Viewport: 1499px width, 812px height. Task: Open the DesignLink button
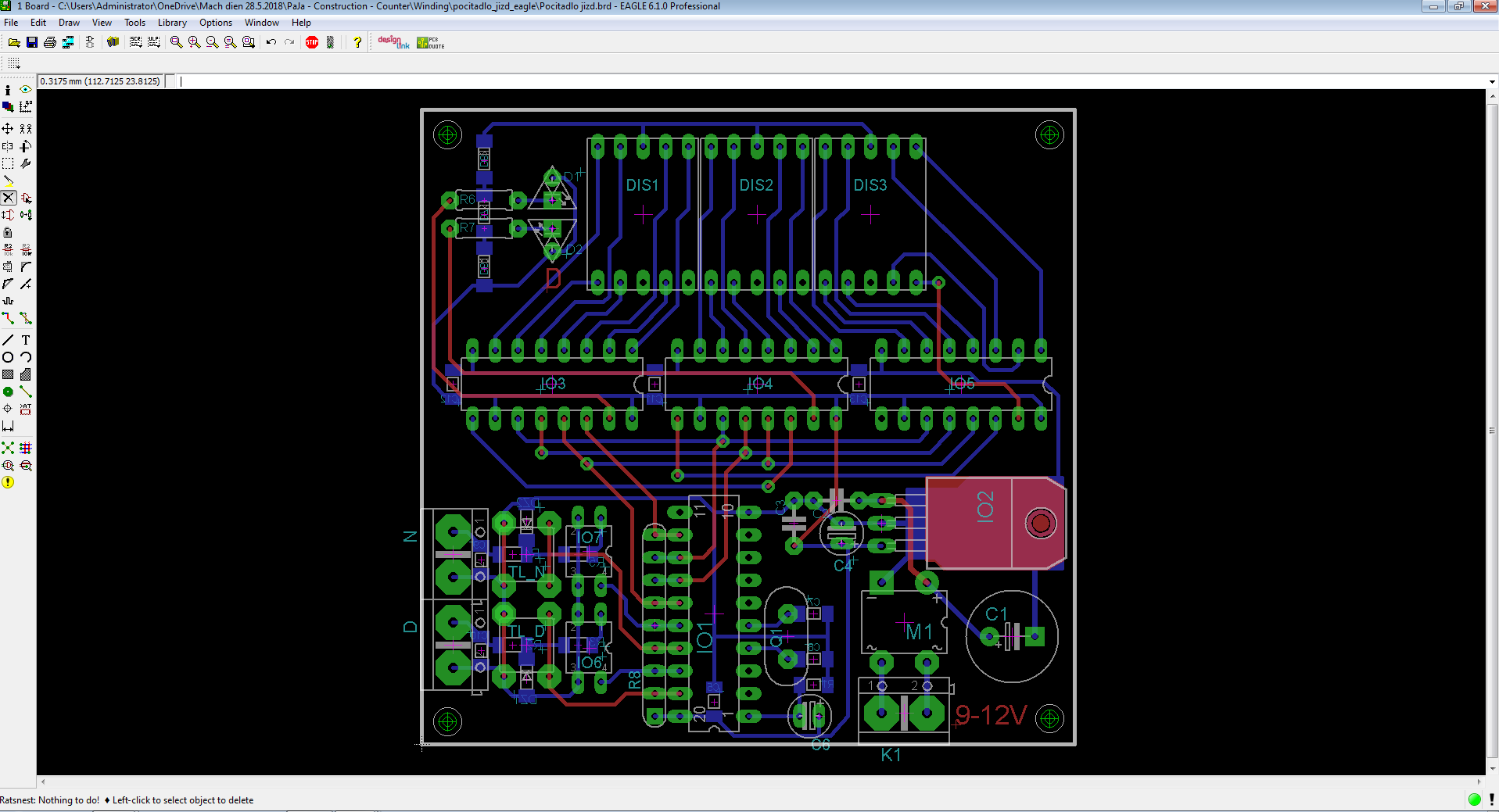[x=393, y=42]
